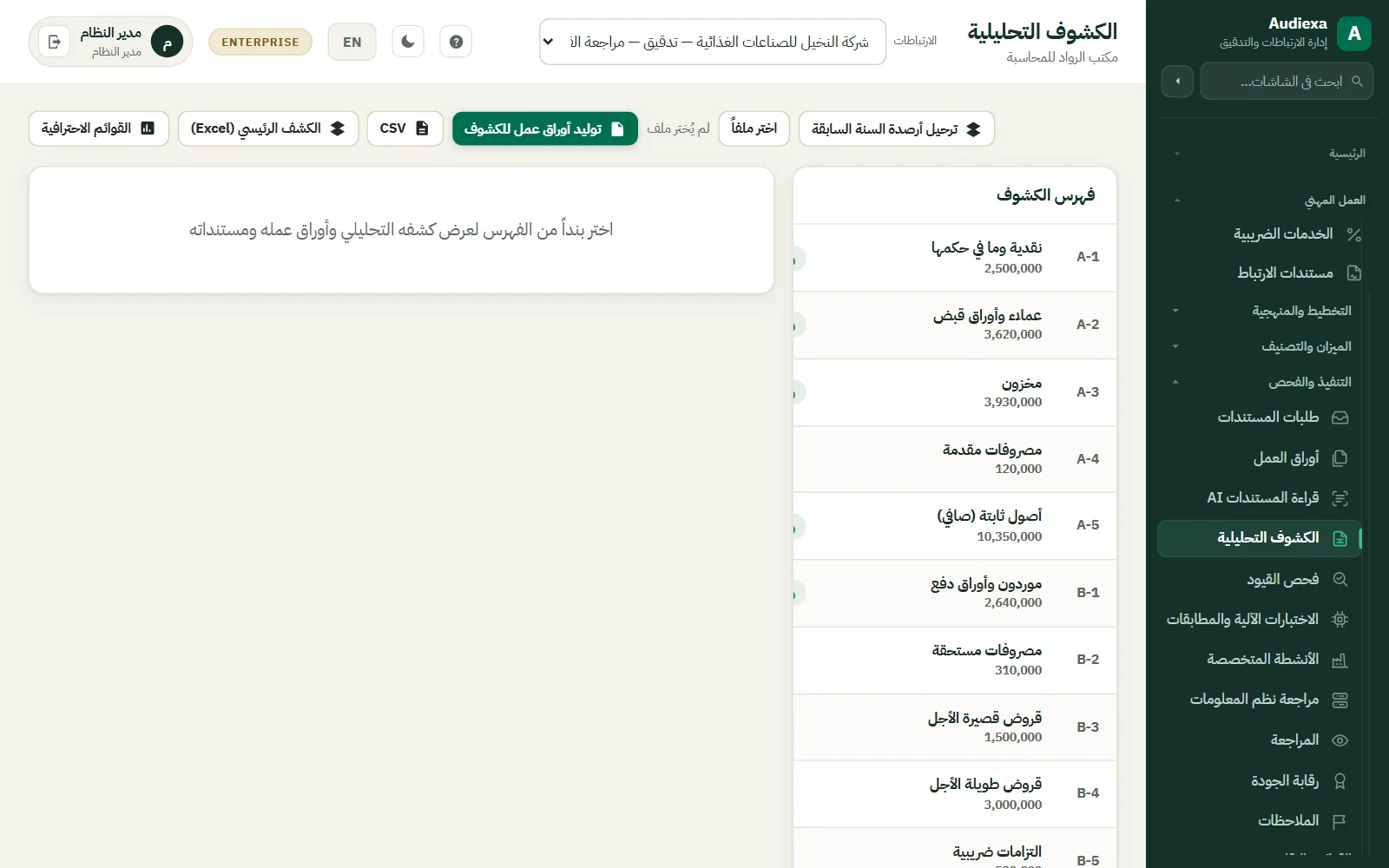Click the Audiexa logo in sidebar header
The height and width of the screenshot is (868, 1389).
click(x=1354, y=34)
